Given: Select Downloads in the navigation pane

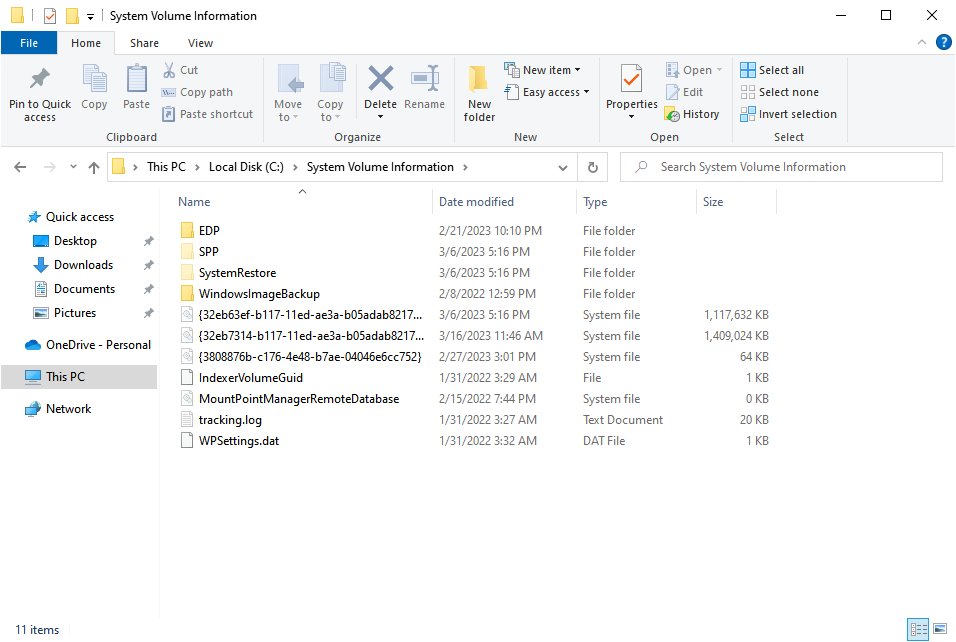Looking at the screenshot, I should 74,265.
